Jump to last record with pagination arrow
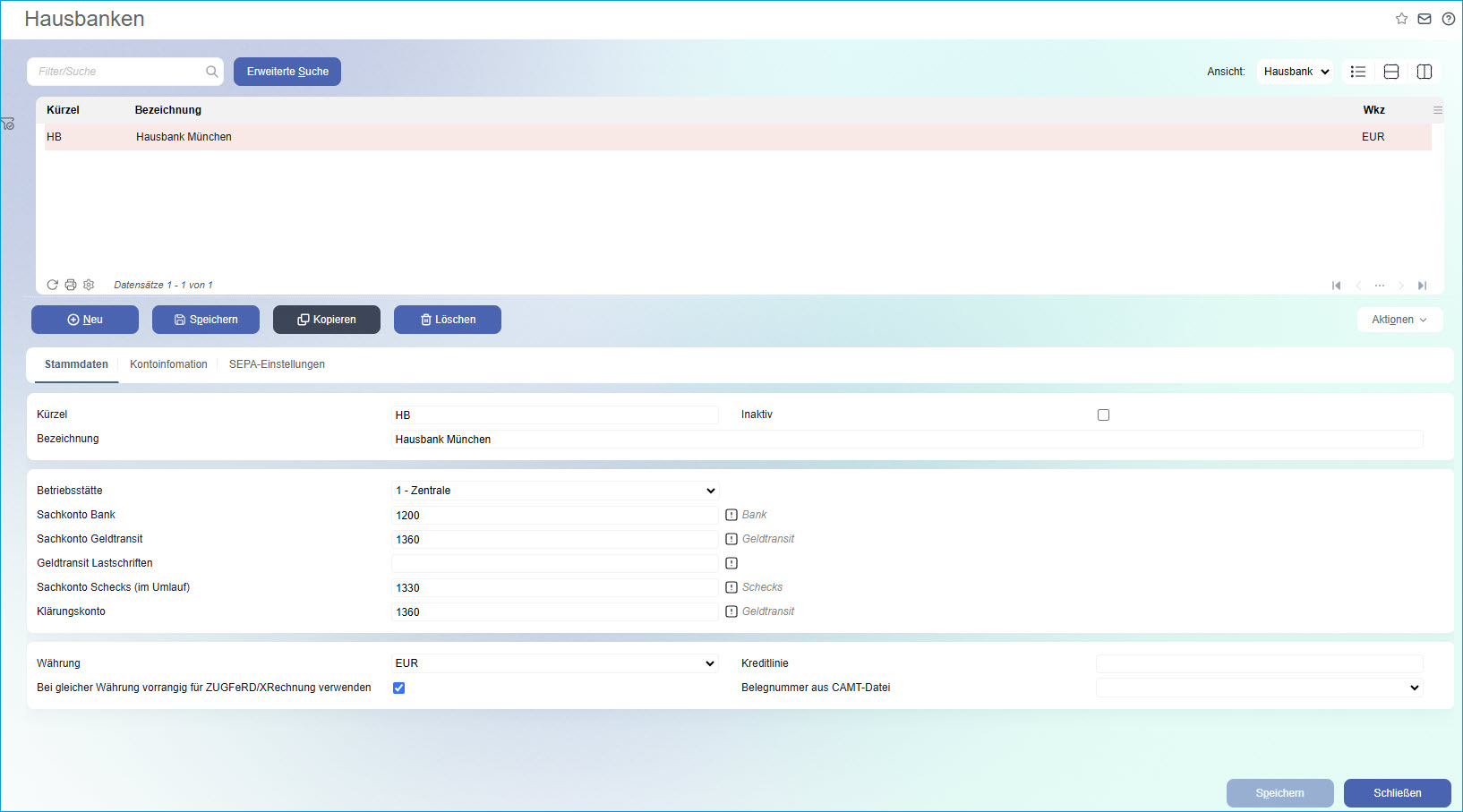 (1422, 285)
